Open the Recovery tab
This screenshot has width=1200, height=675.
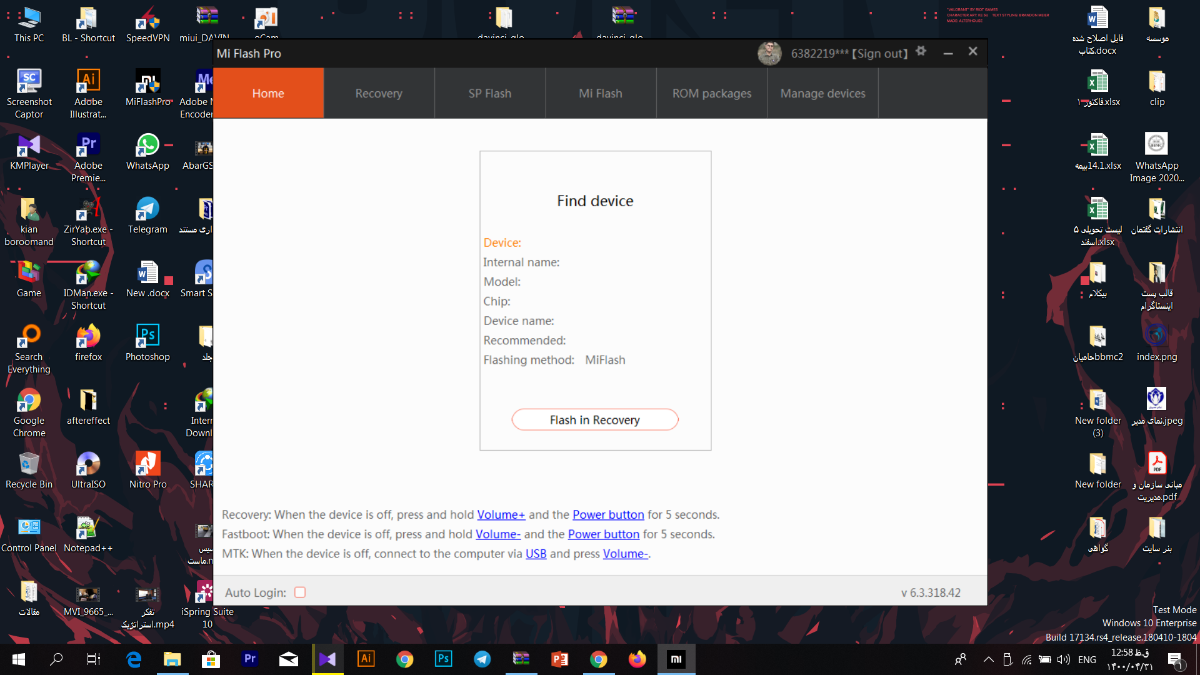click(379, 93)
